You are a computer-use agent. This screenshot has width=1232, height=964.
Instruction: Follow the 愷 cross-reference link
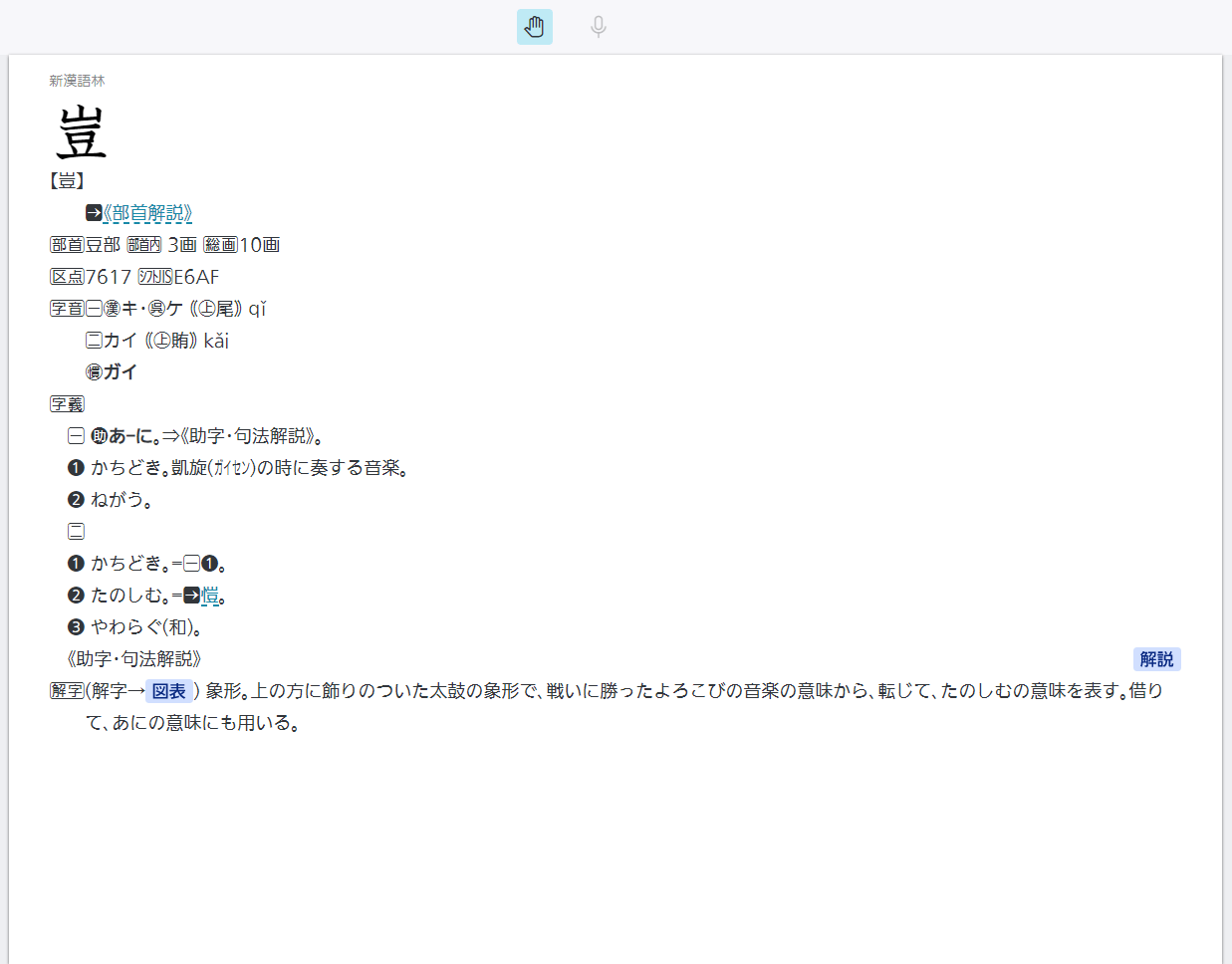pyautogui.click(x=211, y=595)
